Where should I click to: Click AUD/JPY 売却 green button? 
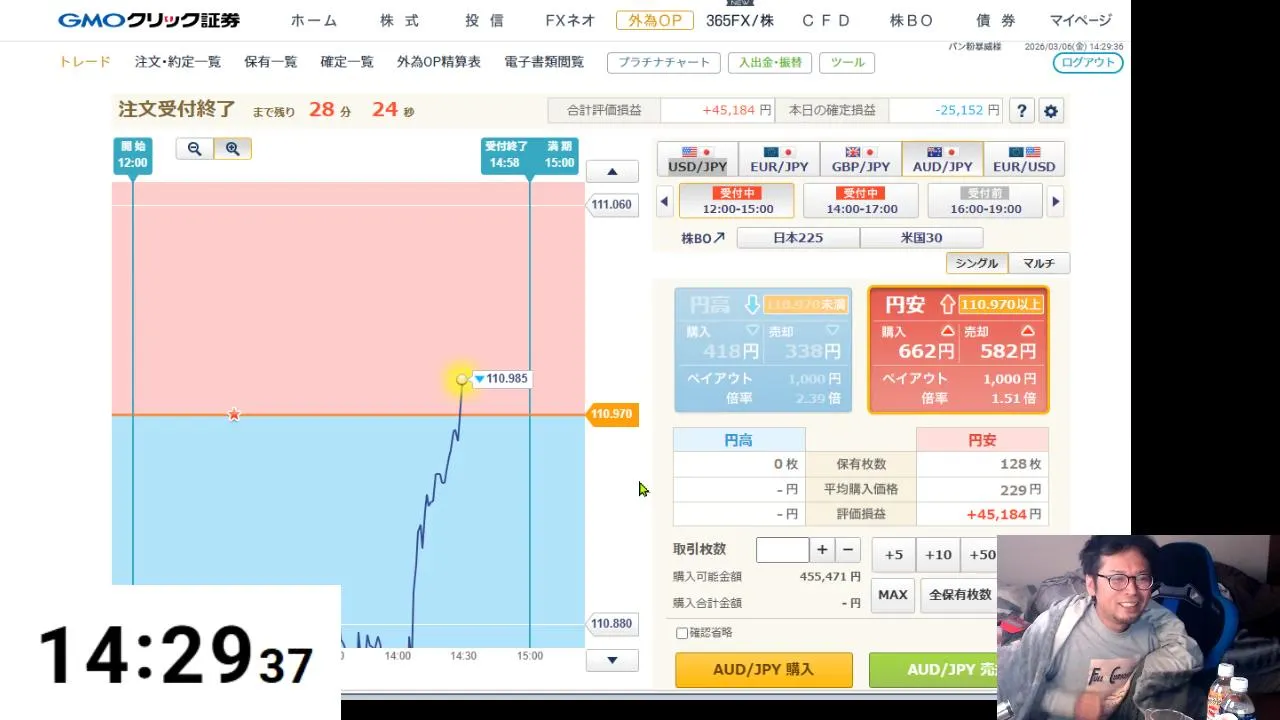point(933,670)
